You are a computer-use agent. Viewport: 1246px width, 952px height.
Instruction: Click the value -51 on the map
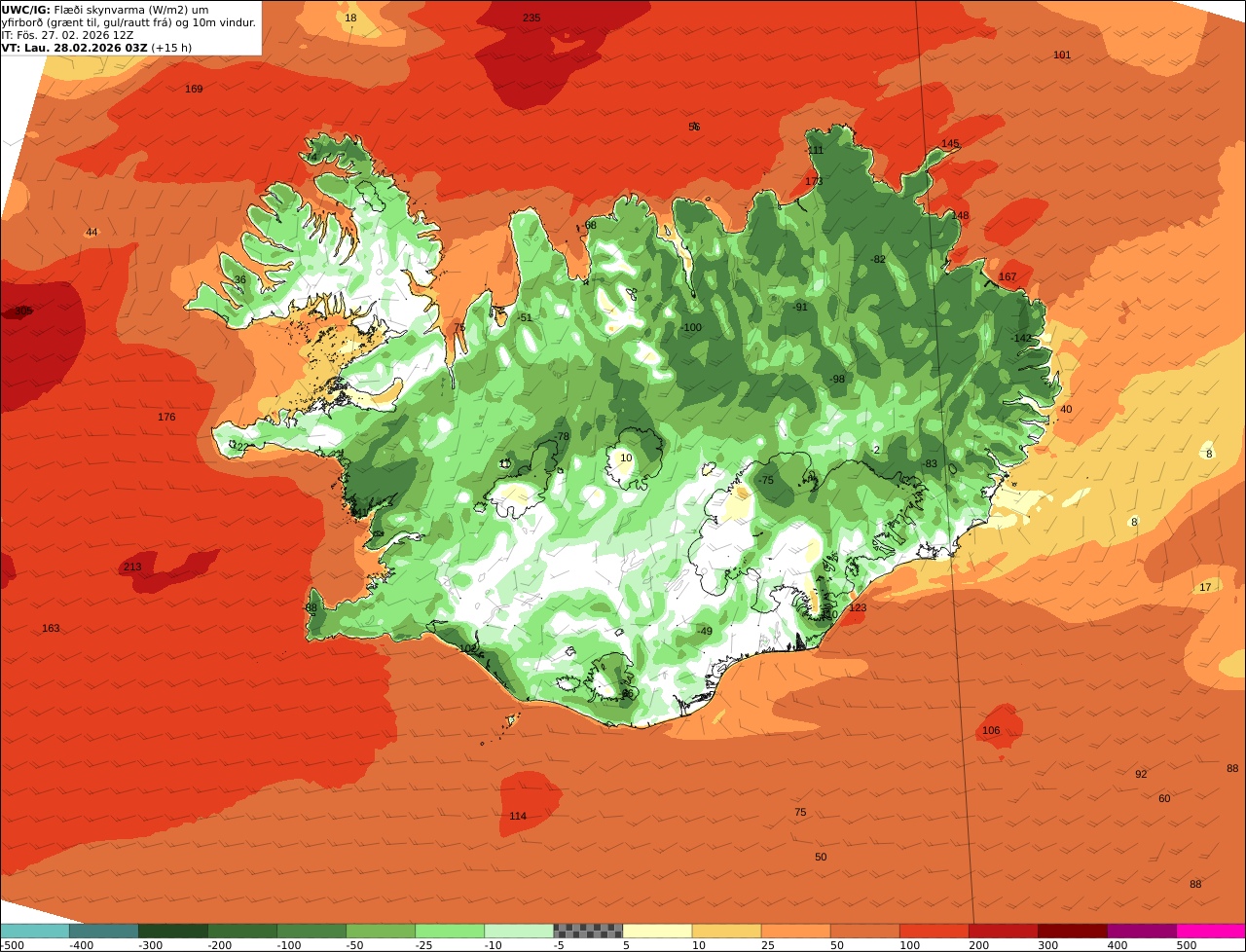[x=525, y=317]
